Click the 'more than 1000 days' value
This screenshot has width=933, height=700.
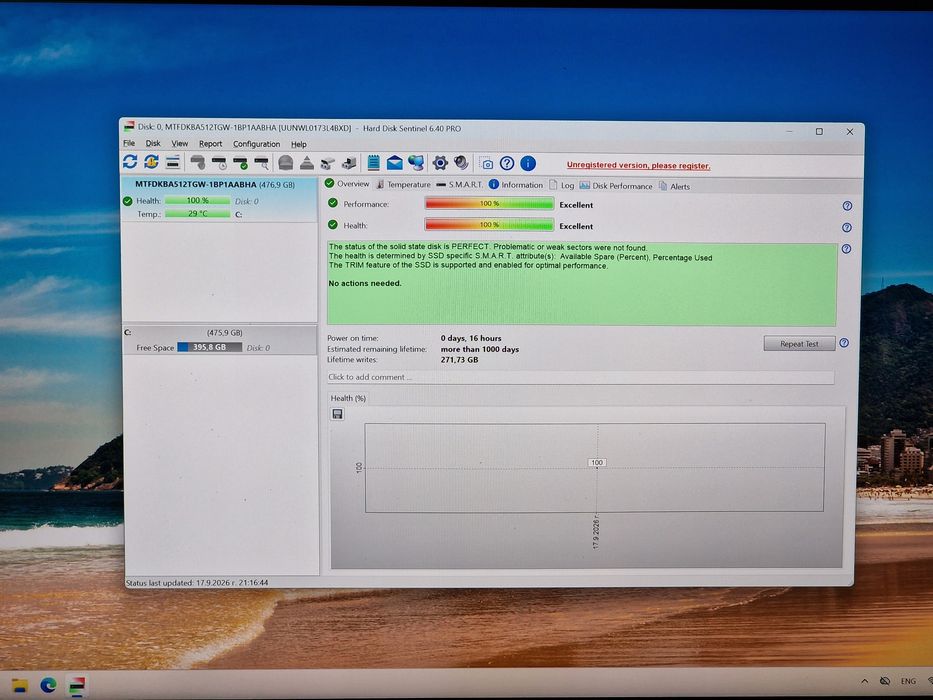480,349
